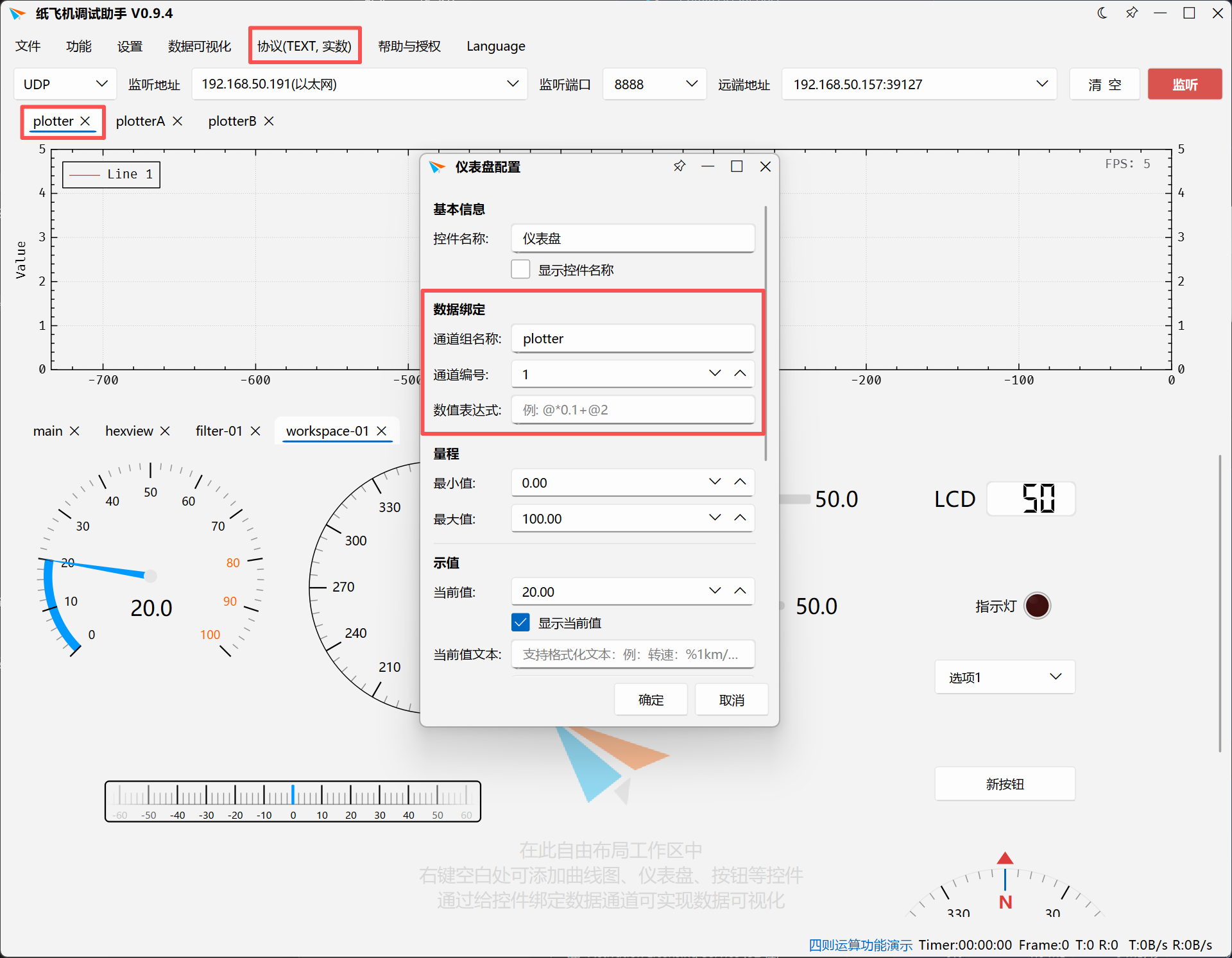Expand 监听地址 dropdown
The height and width of the screenshot is (958, 1232).
(359, 84)
